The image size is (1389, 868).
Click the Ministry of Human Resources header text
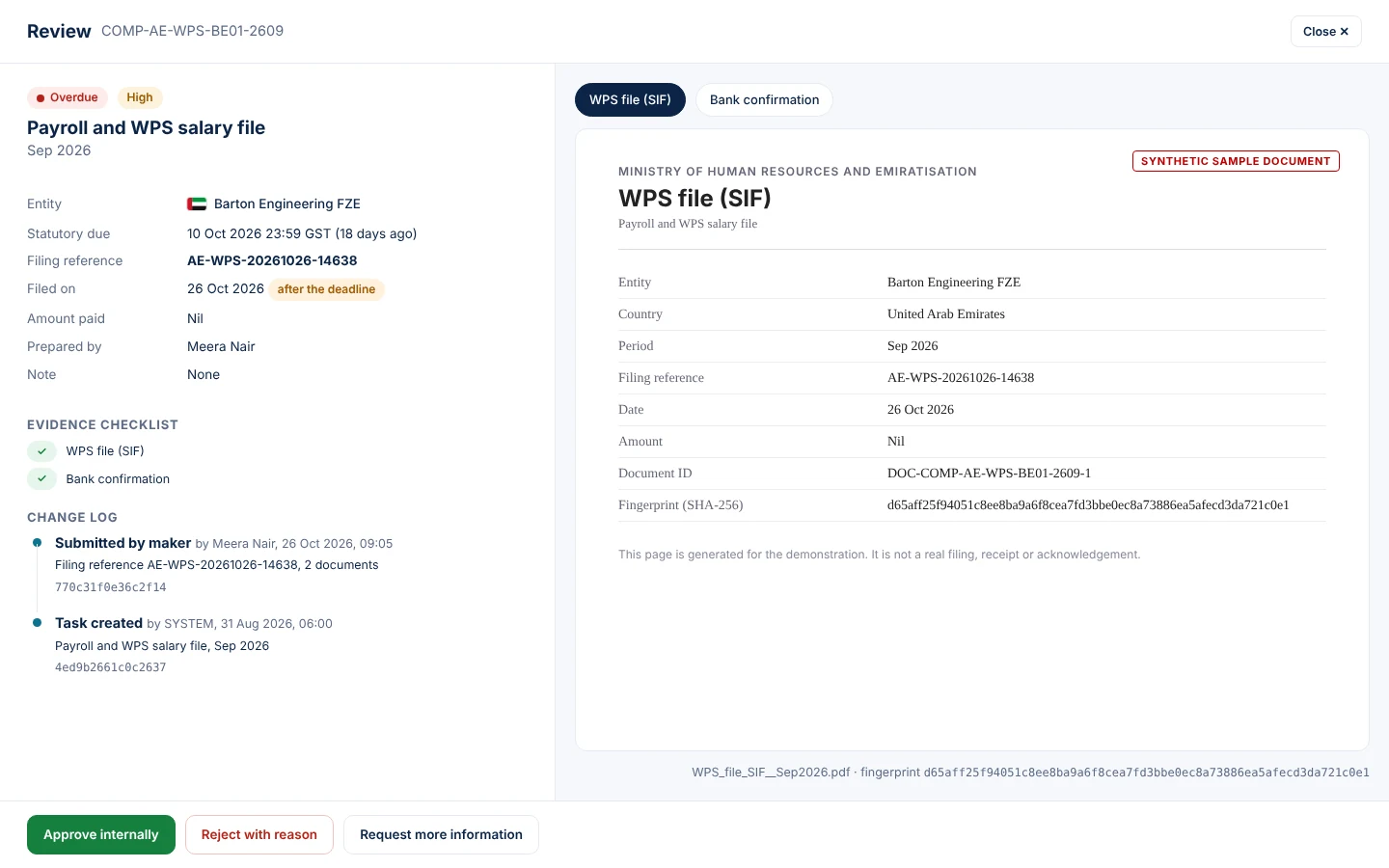click(798, 172)
